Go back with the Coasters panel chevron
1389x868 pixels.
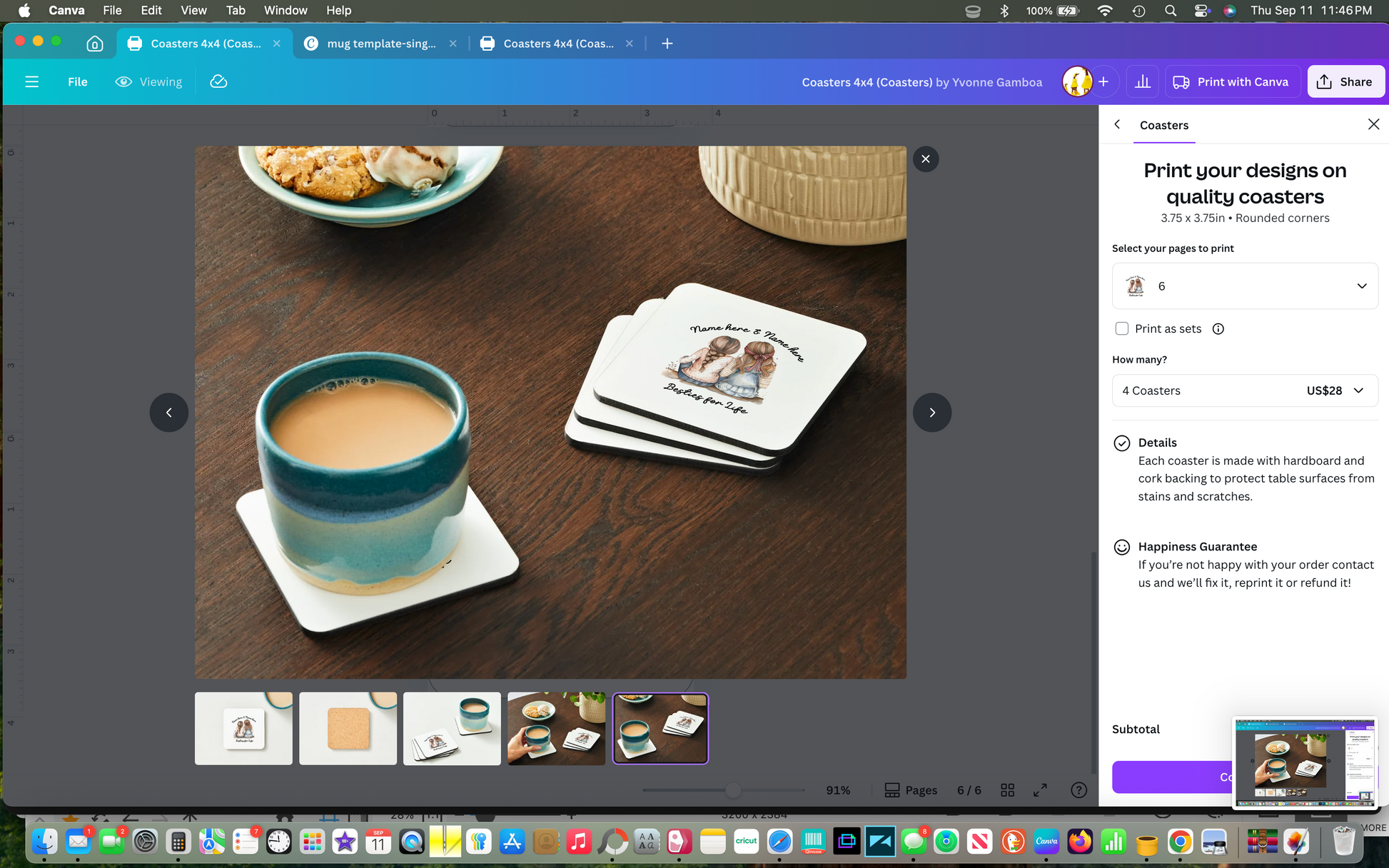(x=1118, y=124)
